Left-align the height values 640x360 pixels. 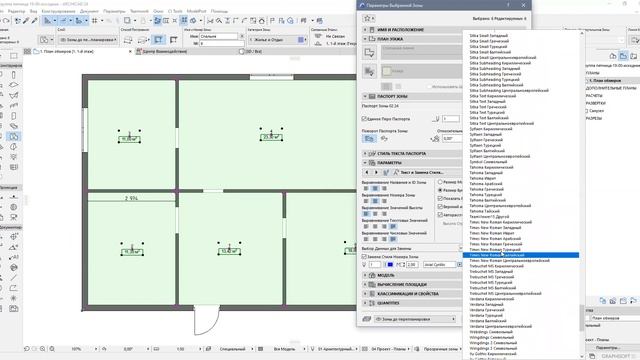pyautogui.click(x=366, y=213)
